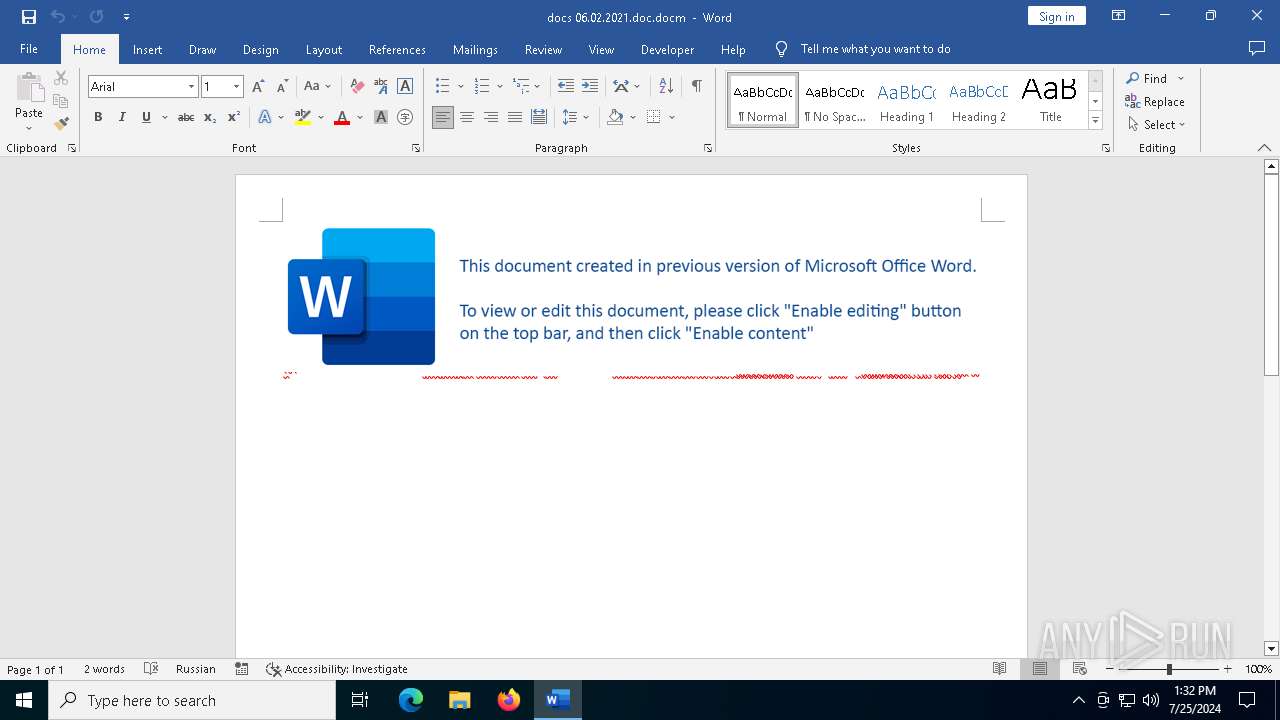Toggle the Show/Hide paragraph marks button

[696, 86]
